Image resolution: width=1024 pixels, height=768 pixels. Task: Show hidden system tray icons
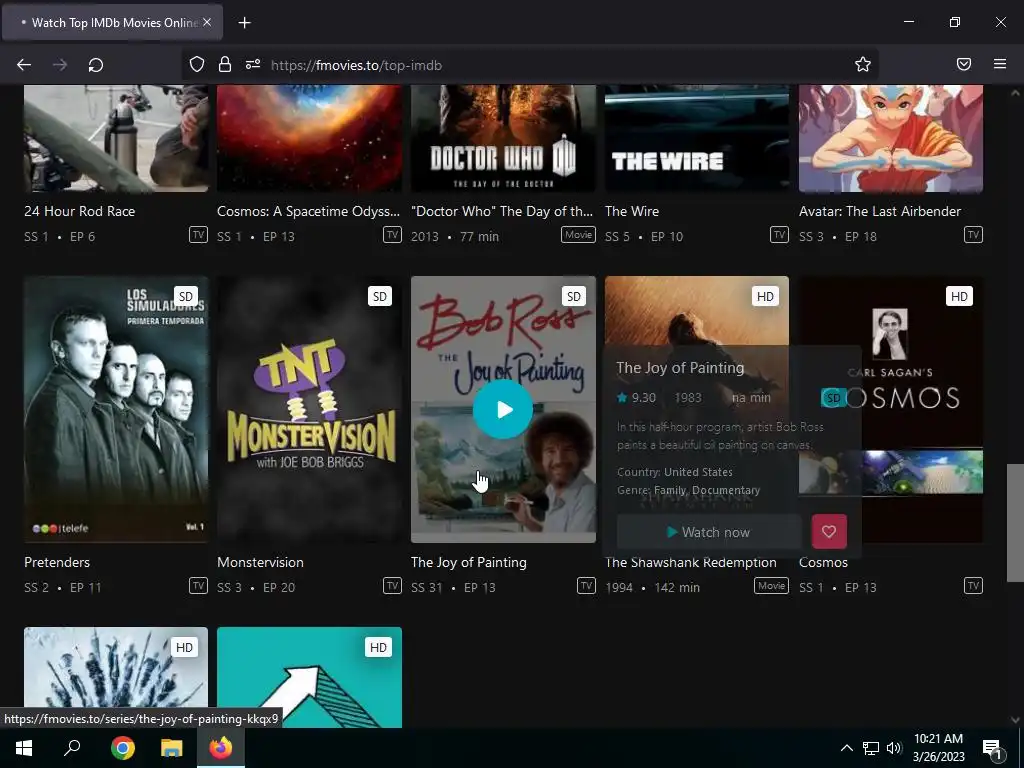[x=846, y=748]
